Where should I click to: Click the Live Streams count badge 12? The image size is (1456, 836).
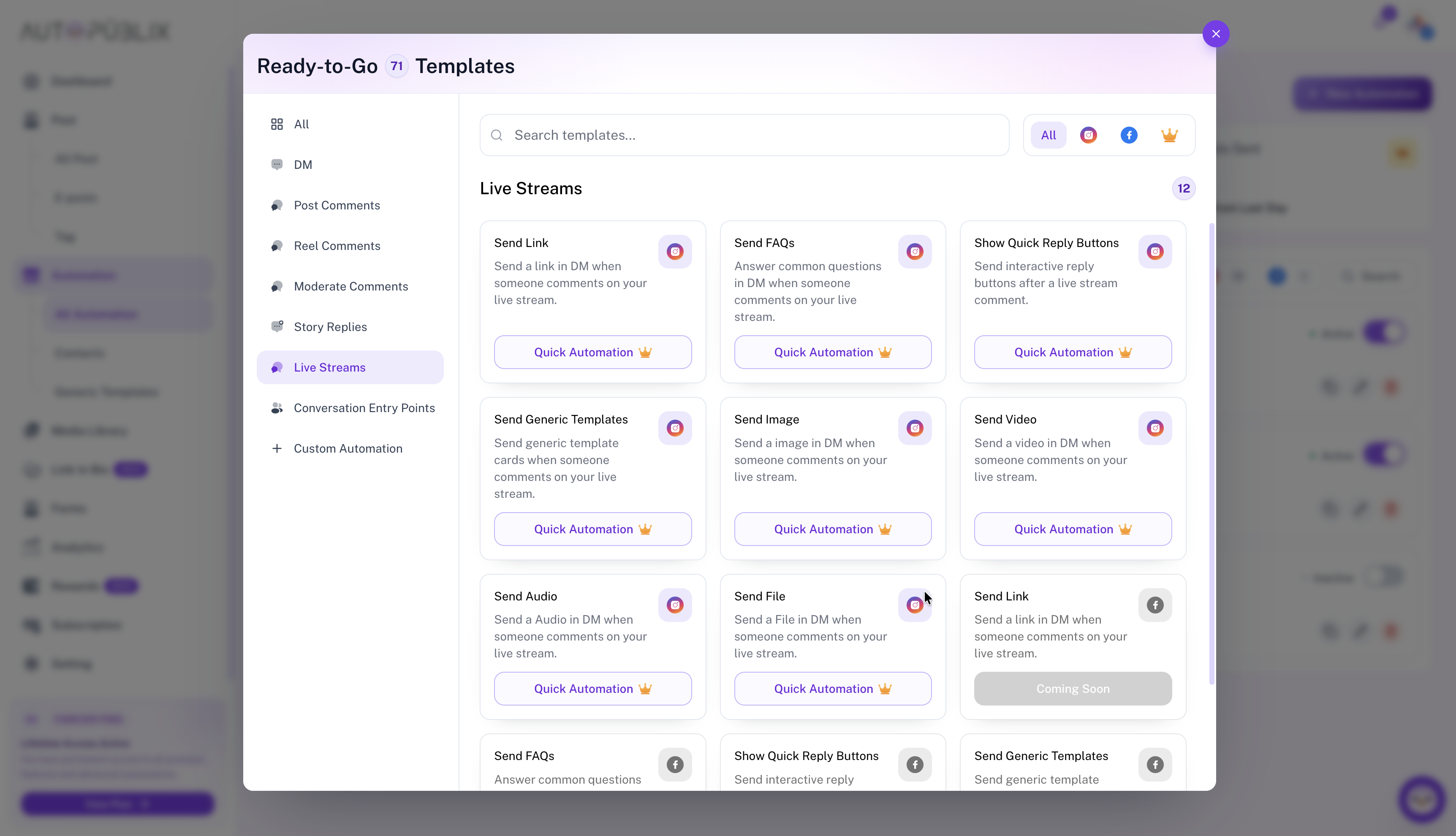1184,188
